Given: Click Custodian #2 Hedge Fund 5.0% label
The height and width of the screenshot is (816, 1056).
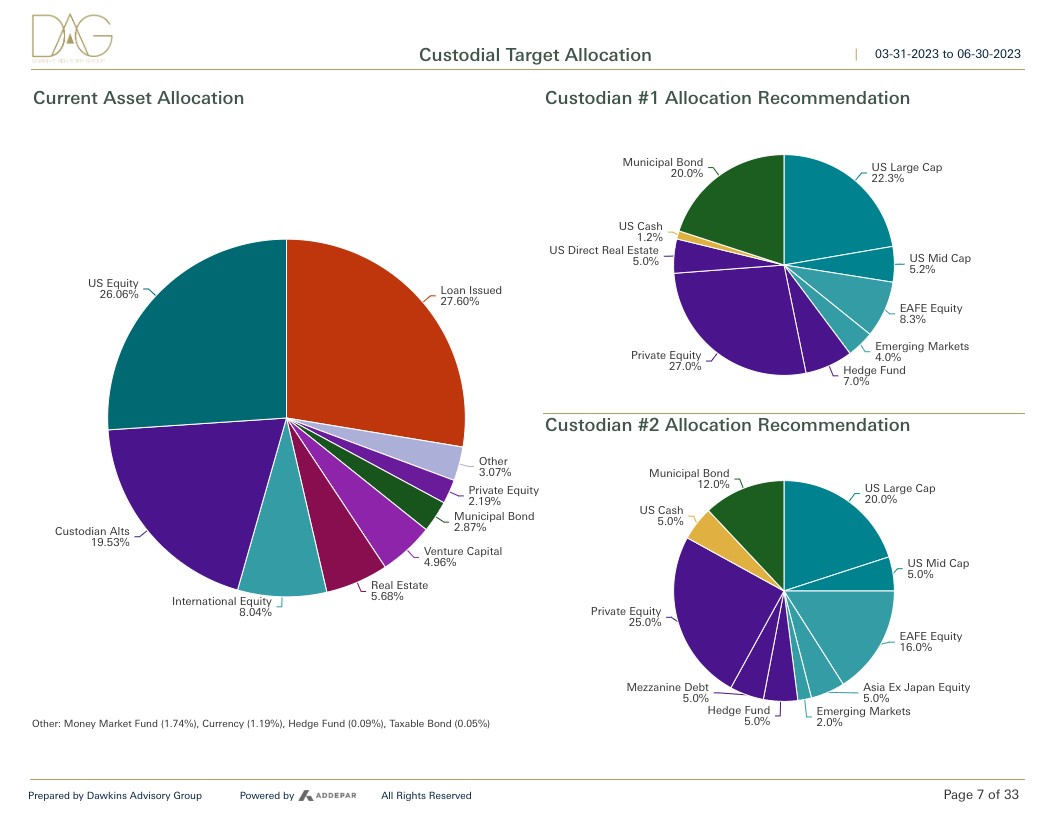Looking at the screenshot, I should coord(739,715).
